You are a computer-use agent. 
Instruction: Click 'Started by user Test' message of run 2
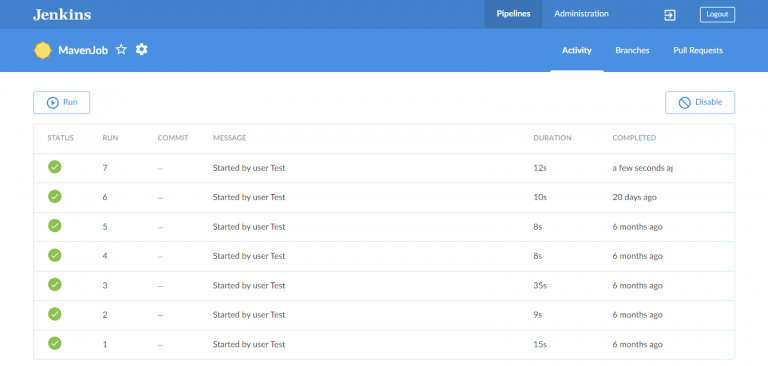[249, 315]
